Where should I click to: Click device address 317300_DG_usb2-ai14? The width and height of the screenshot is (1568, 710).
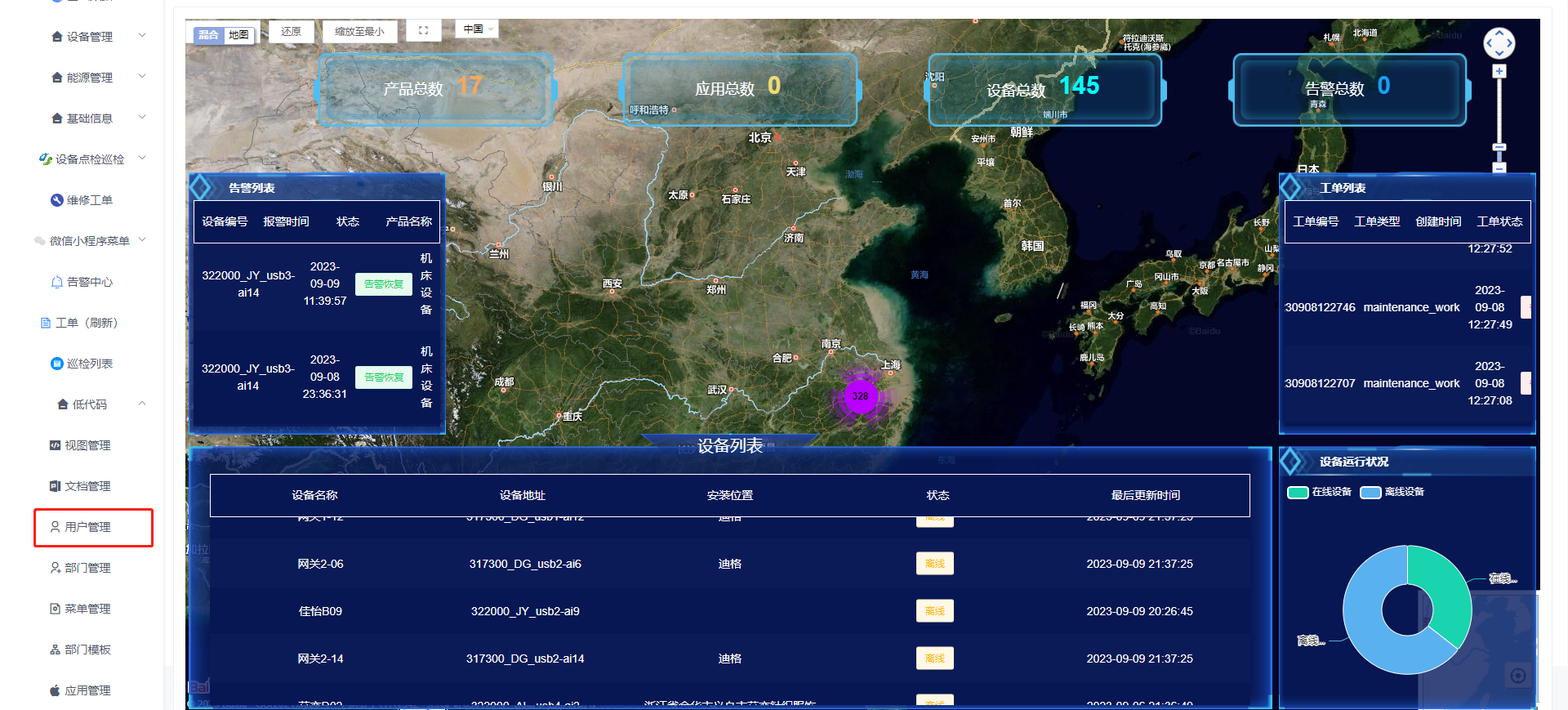pos(525,659)
